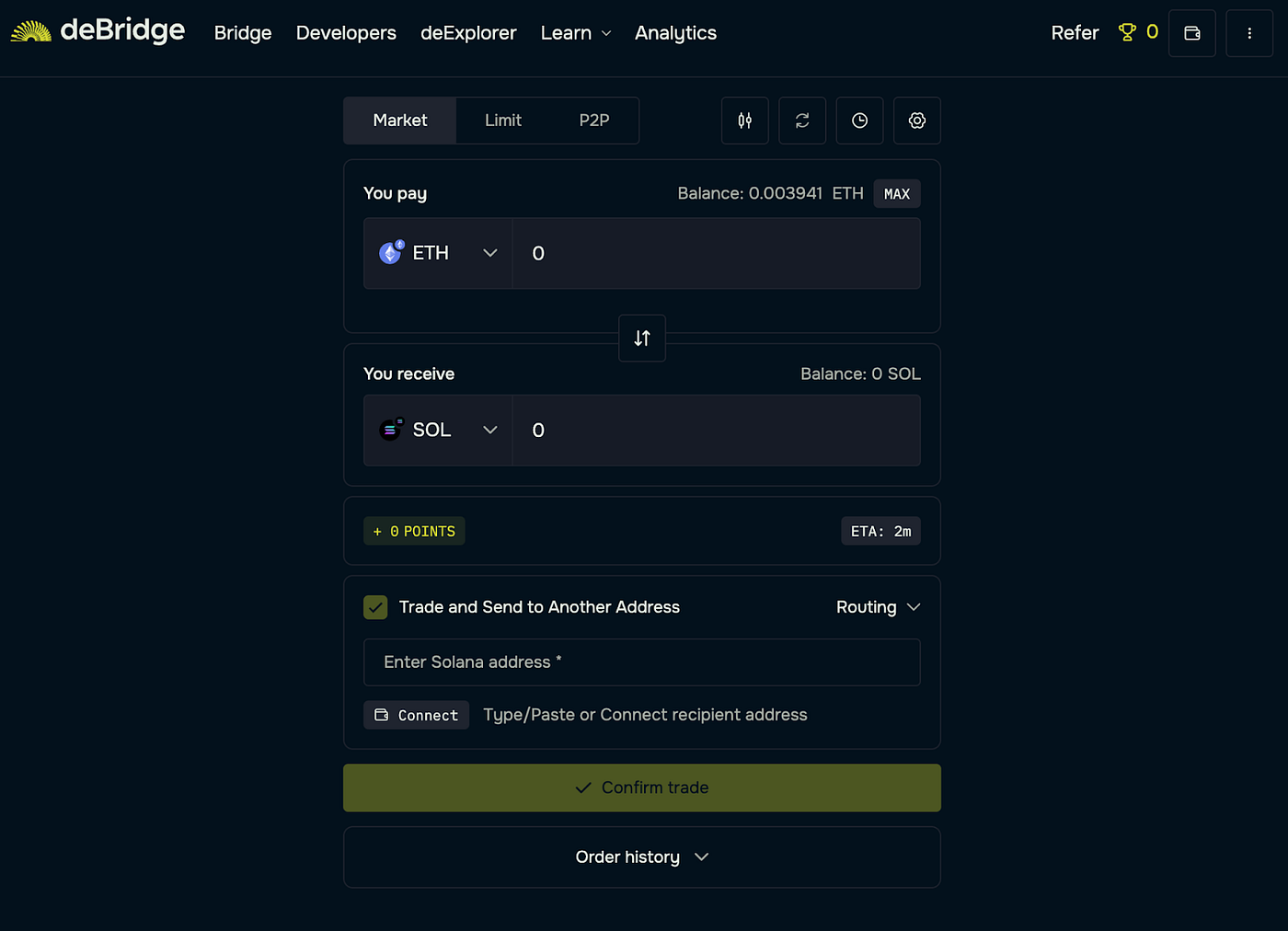The image size is (1288, 931).
Task: Switch to the Limit tab
Action: click(502, 120)
